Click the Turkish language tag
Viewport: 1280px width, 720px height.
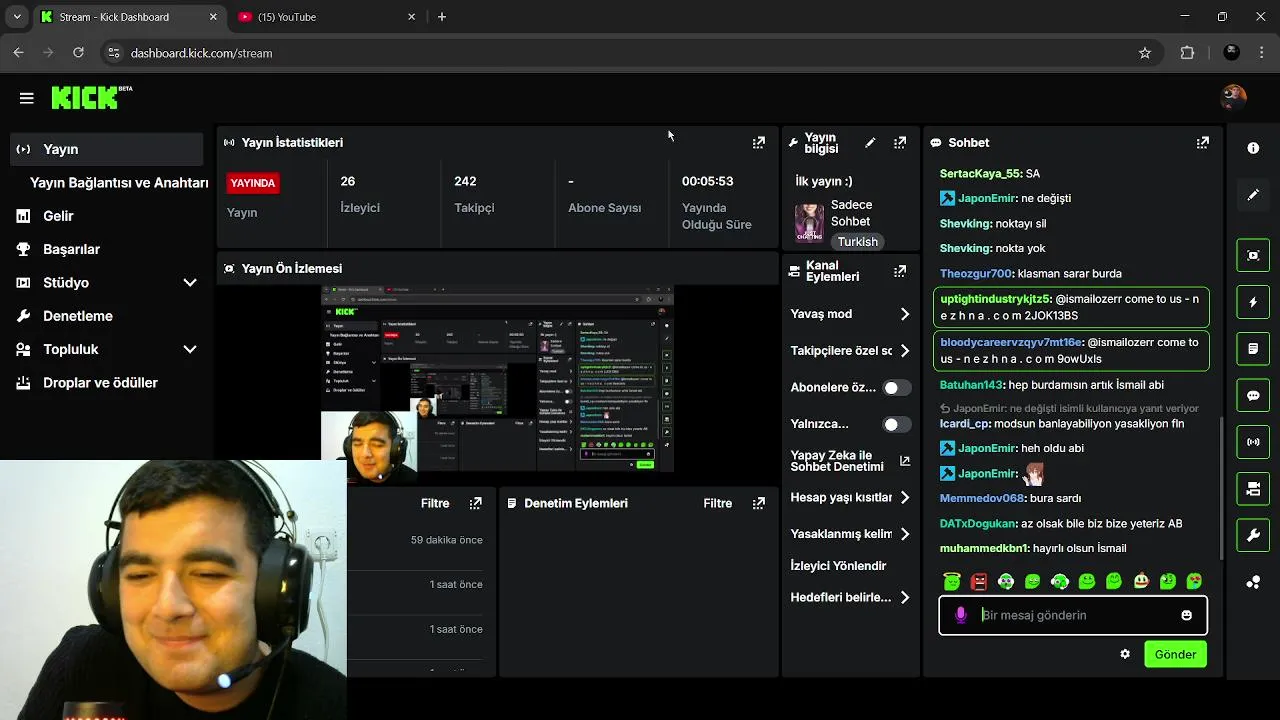click(858, 242)
